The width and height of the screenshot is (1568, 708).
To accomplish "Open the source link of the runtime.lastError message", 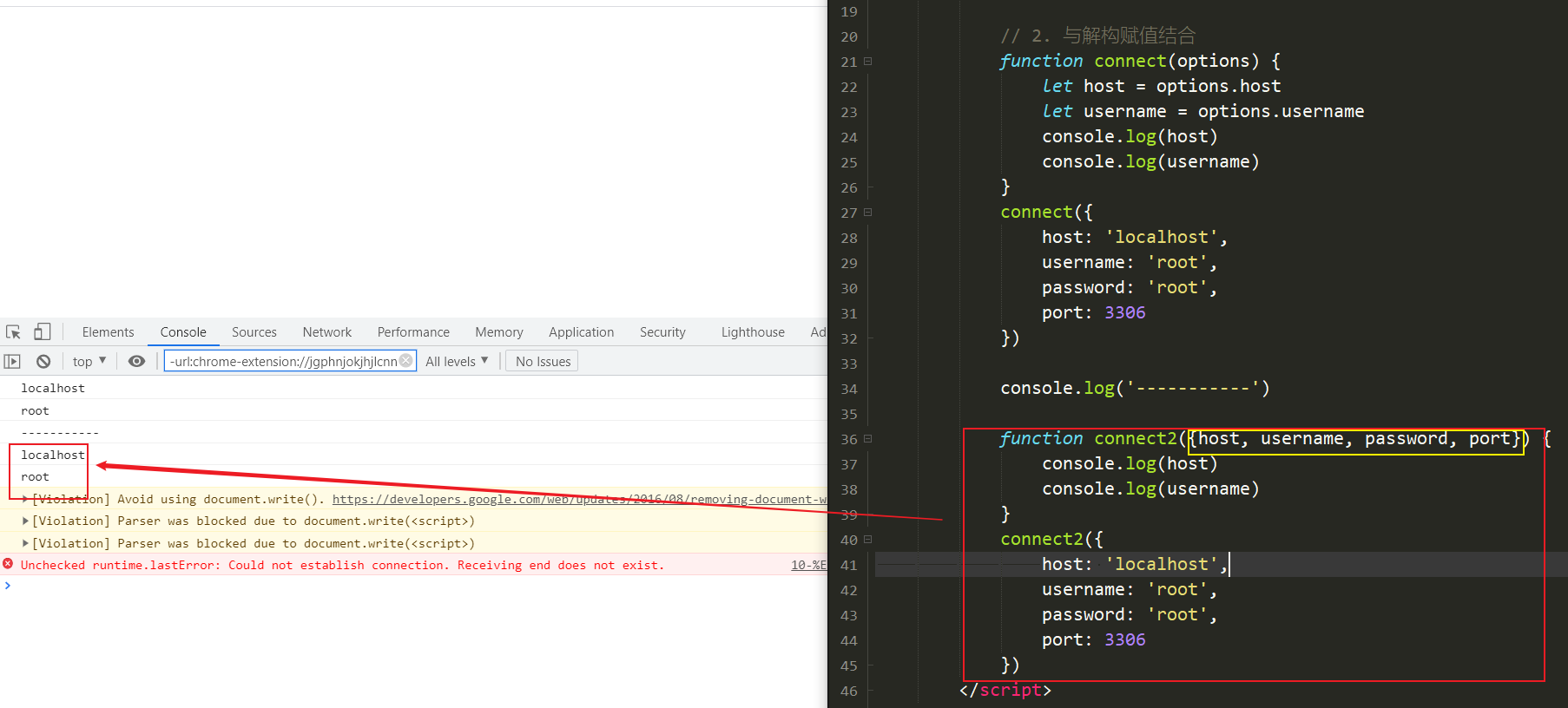I will click(x=808, y=565).
